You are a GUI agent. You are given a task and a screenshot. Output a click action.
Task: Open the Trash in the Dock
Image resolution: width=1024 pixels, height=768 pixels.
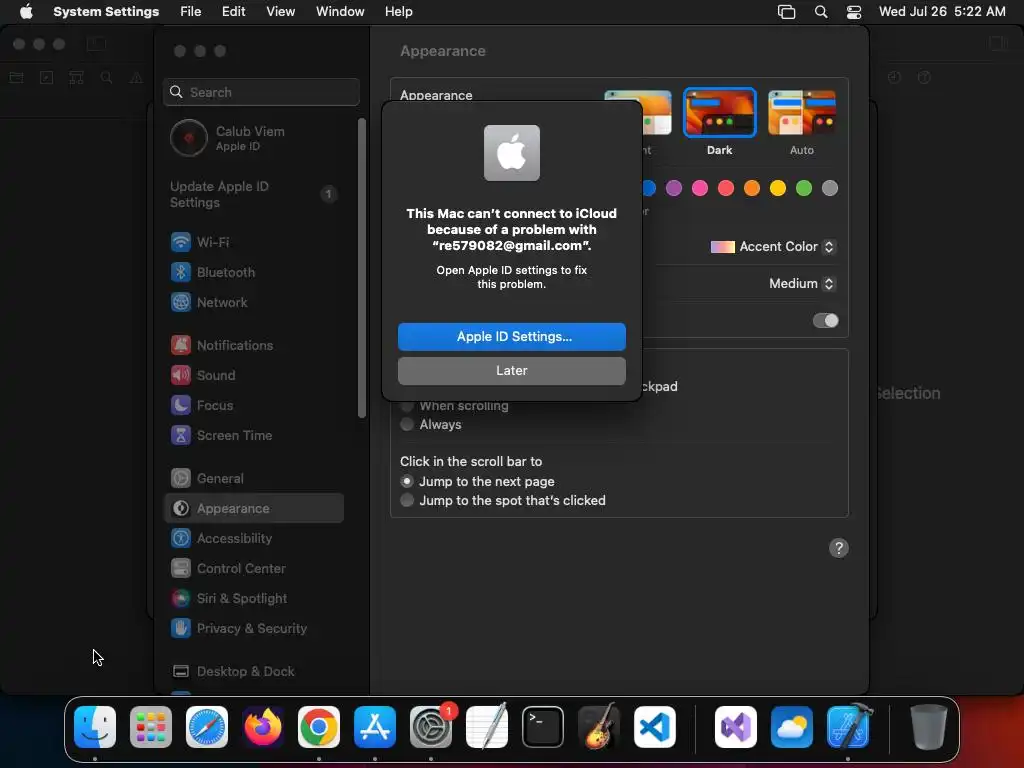(x=929, y=727)
